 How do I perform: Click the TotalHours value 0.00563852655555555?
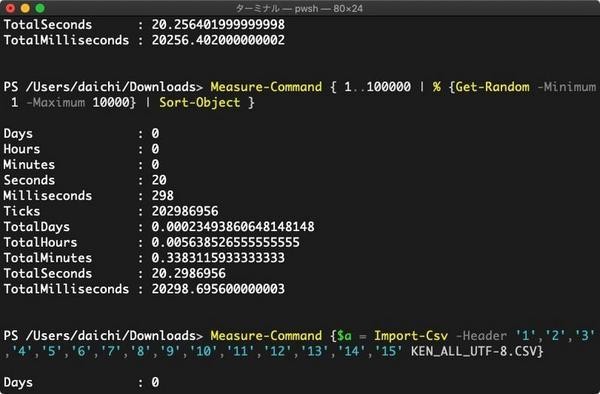coord(226,242)
